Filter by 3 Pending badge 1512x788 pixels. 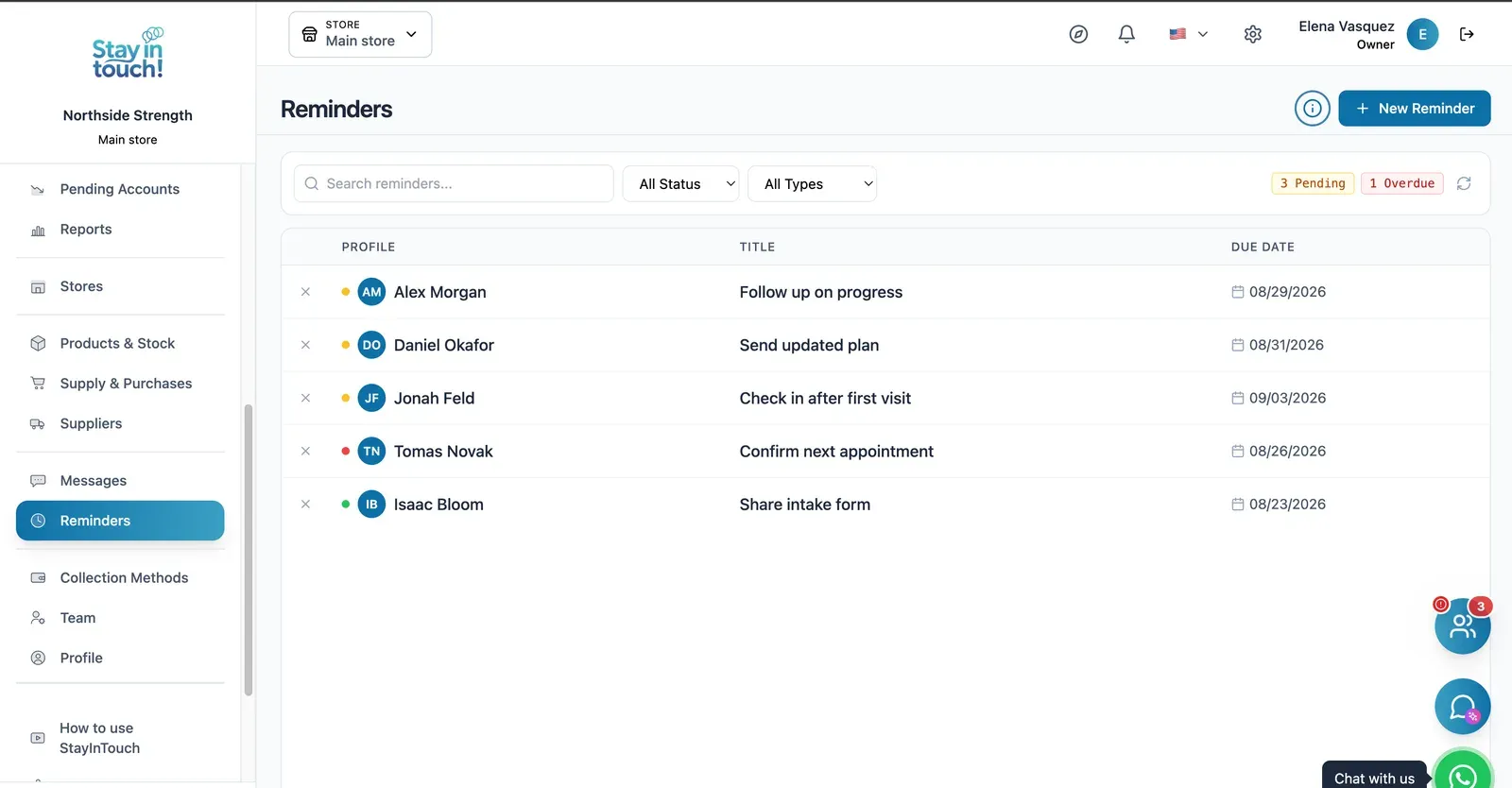pyautogui.click(x=1313, y=183)
